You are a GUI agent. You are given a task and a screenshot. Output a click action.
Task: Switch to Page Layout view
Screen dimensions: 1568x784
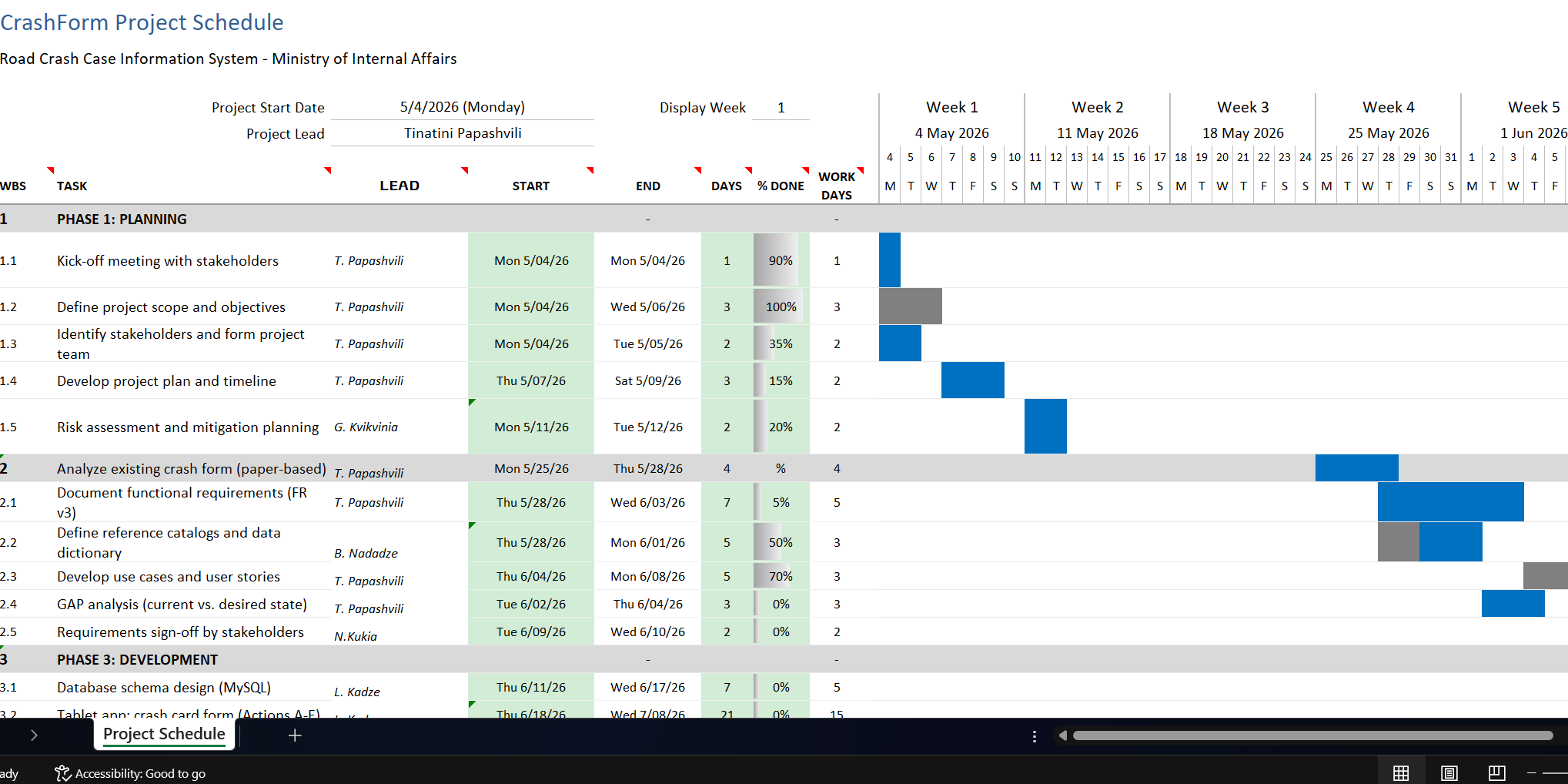coord(1449,772)
